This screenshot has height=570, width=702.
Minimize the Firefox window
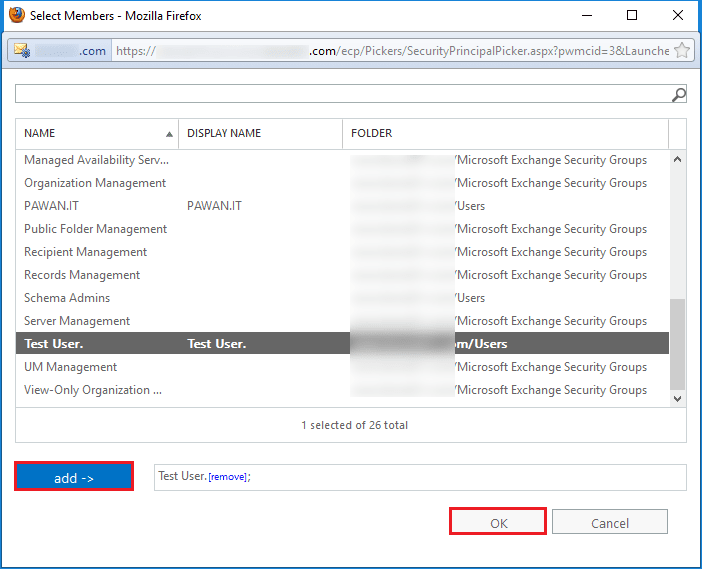coord(587,15)
